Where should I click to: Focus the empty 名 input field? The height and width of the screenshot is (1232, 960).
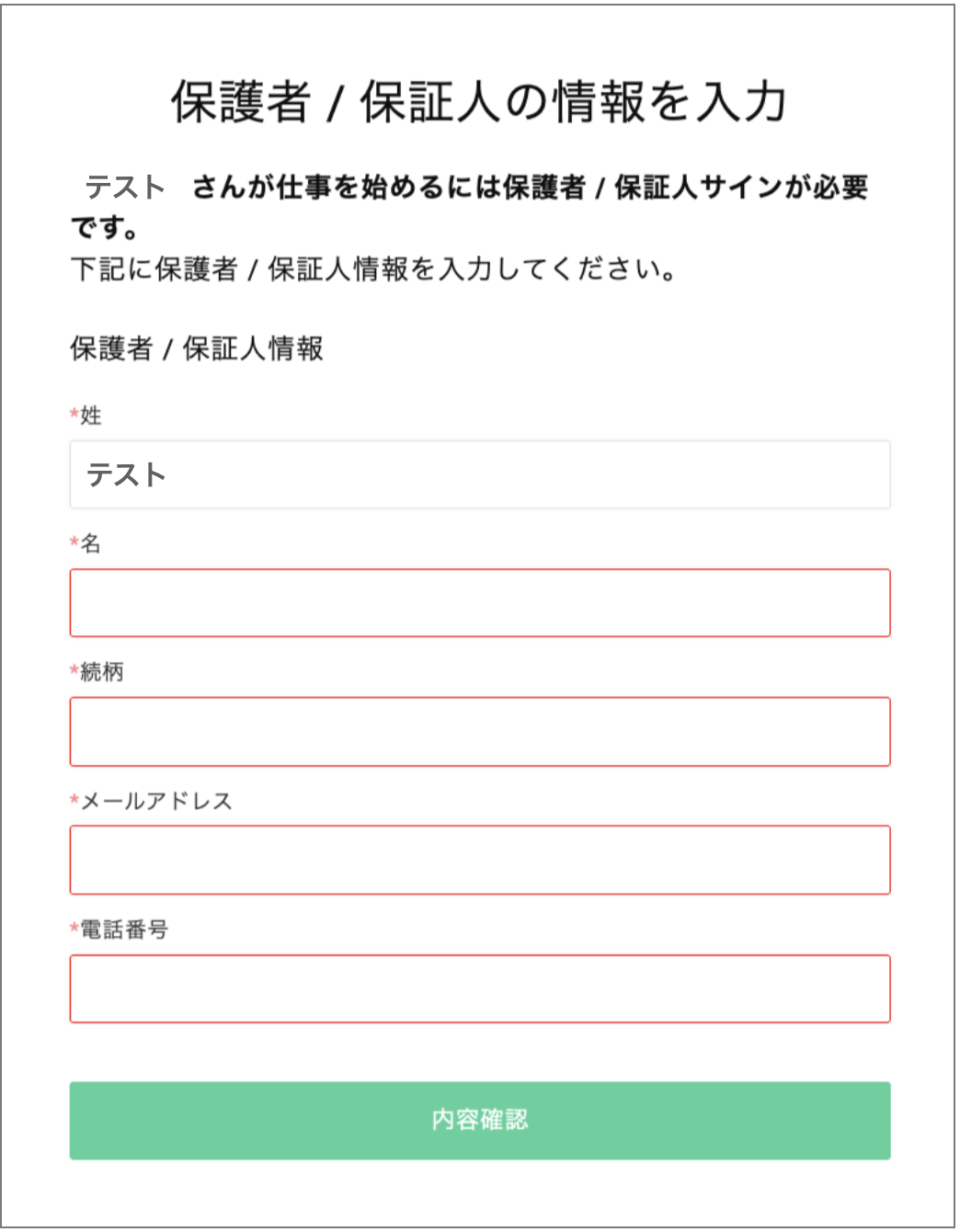click(480, 603)
